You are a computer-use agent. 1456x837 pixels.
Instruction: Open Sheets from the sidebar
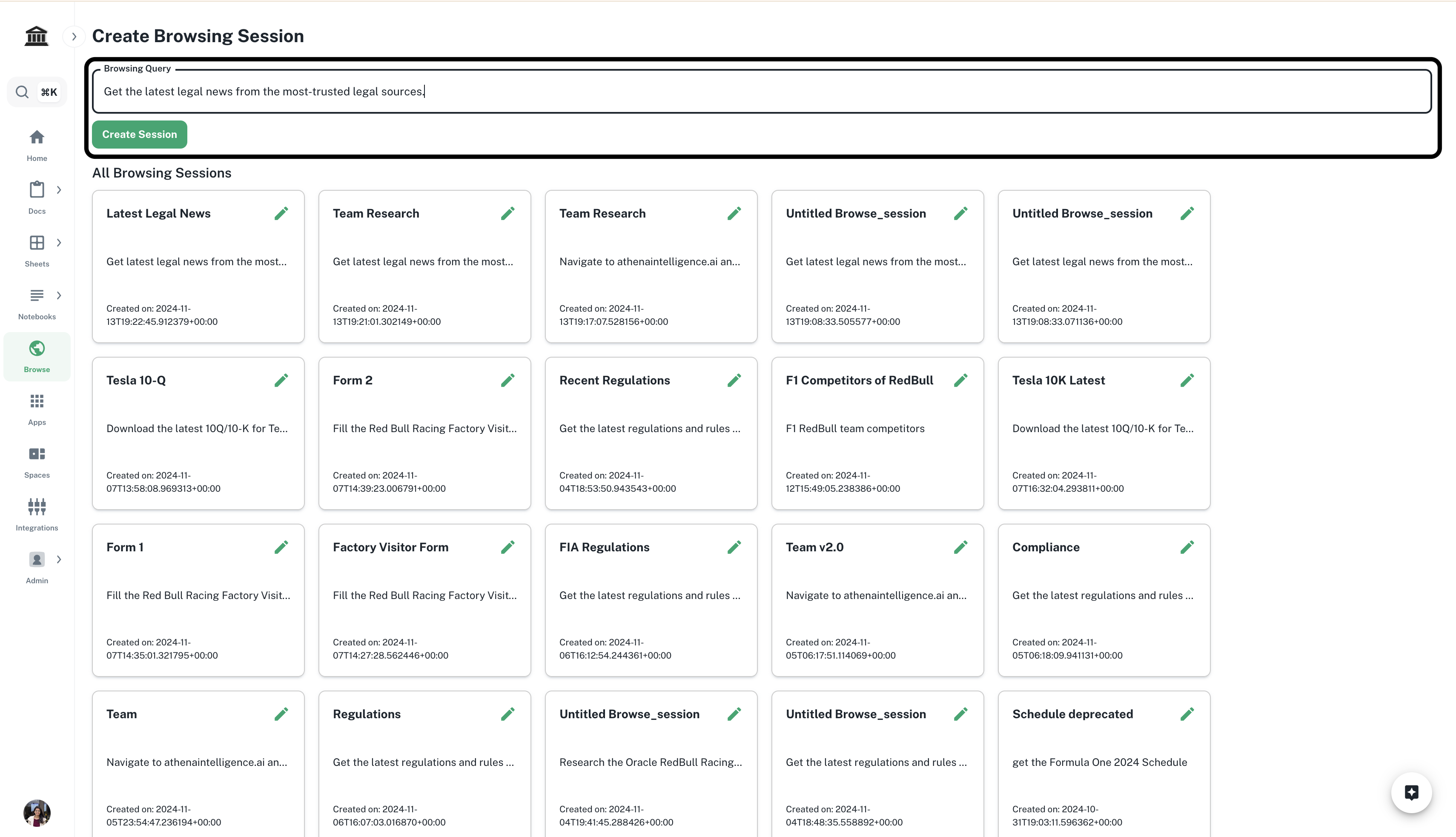tap(37, 251)
